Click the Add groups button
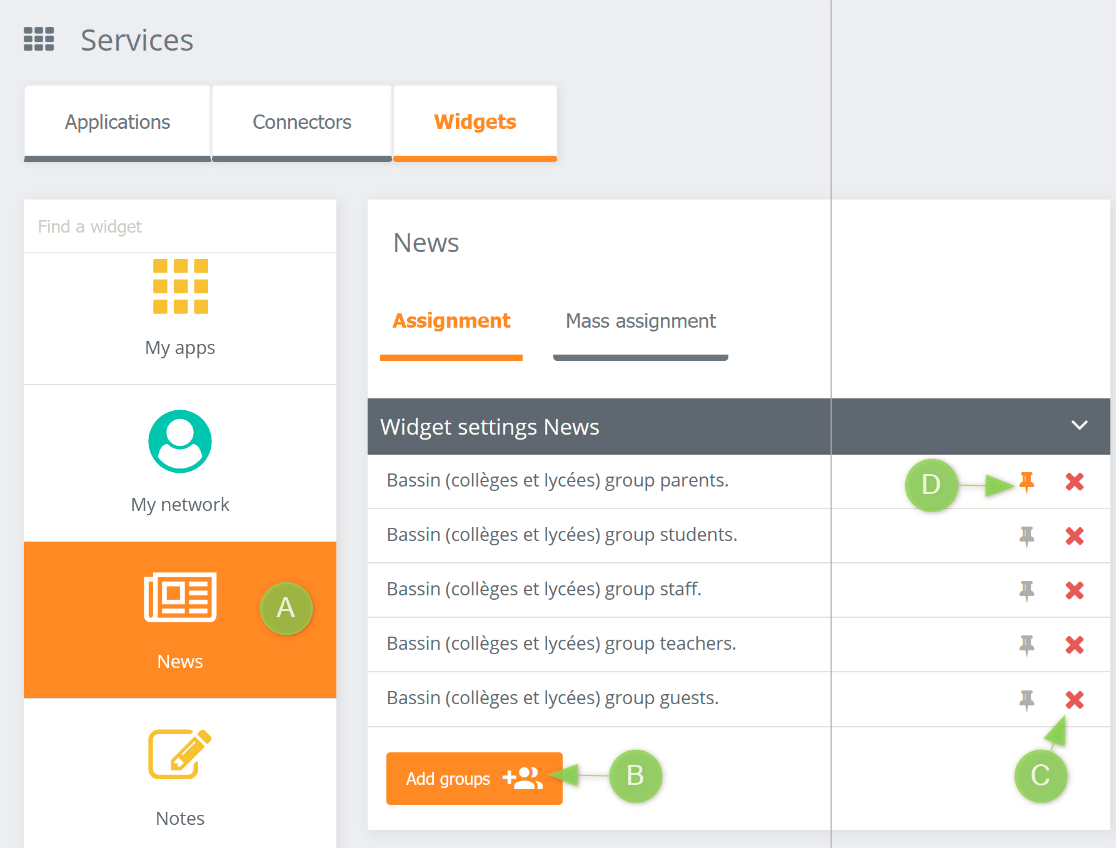 [474, 777]
